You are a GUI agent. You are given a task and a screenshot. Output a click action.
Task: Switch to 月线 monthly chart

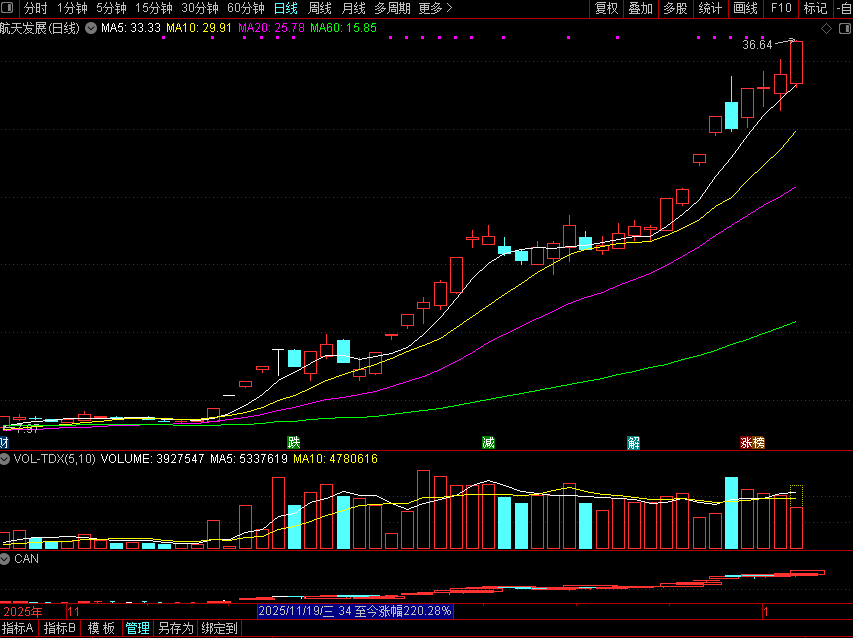coord(353,9)
